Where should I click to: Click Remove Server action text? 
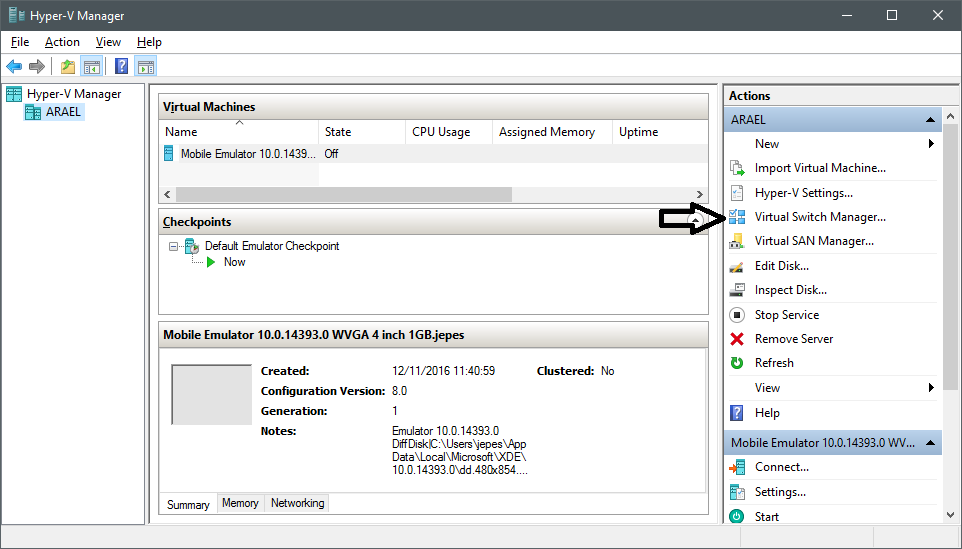[794, 339]
